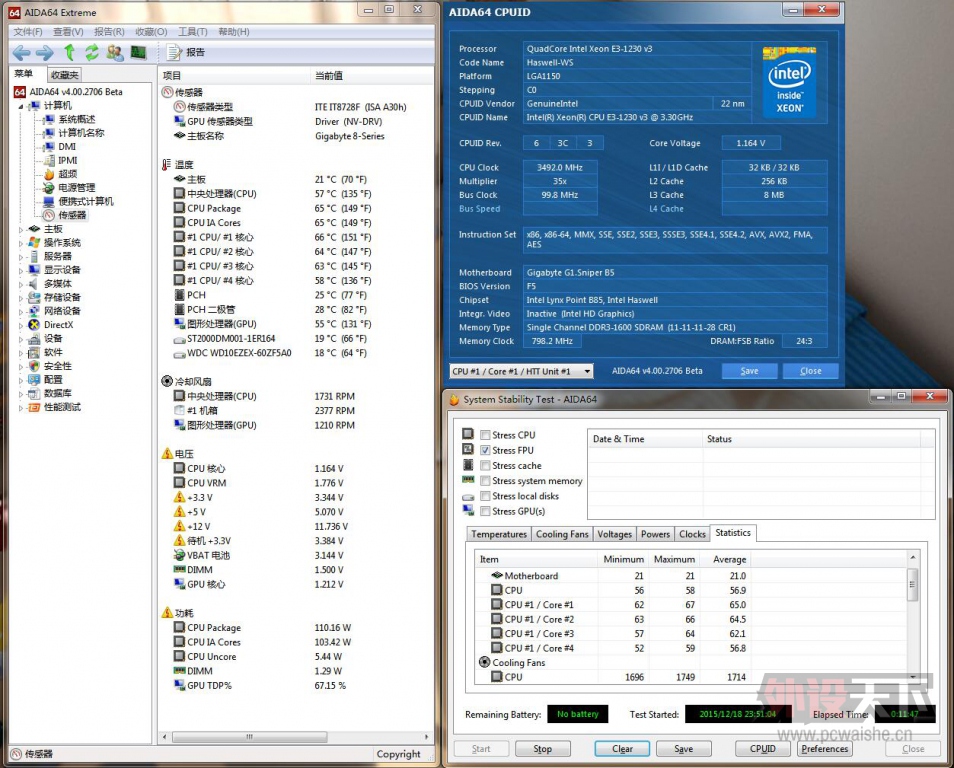Expand the 存储设备 tree node

[21, 298]
